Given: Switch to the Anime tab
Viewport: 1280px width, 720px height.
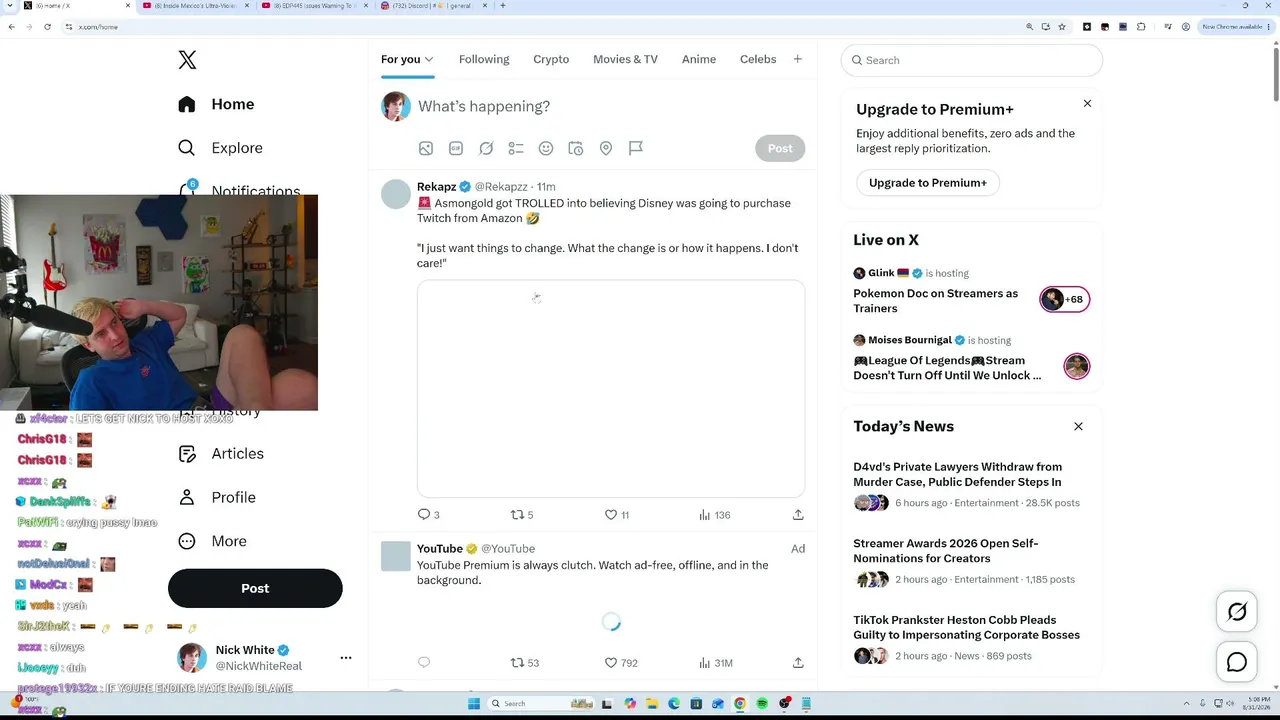Looking at the screenshot, I should tap(699, 59).
